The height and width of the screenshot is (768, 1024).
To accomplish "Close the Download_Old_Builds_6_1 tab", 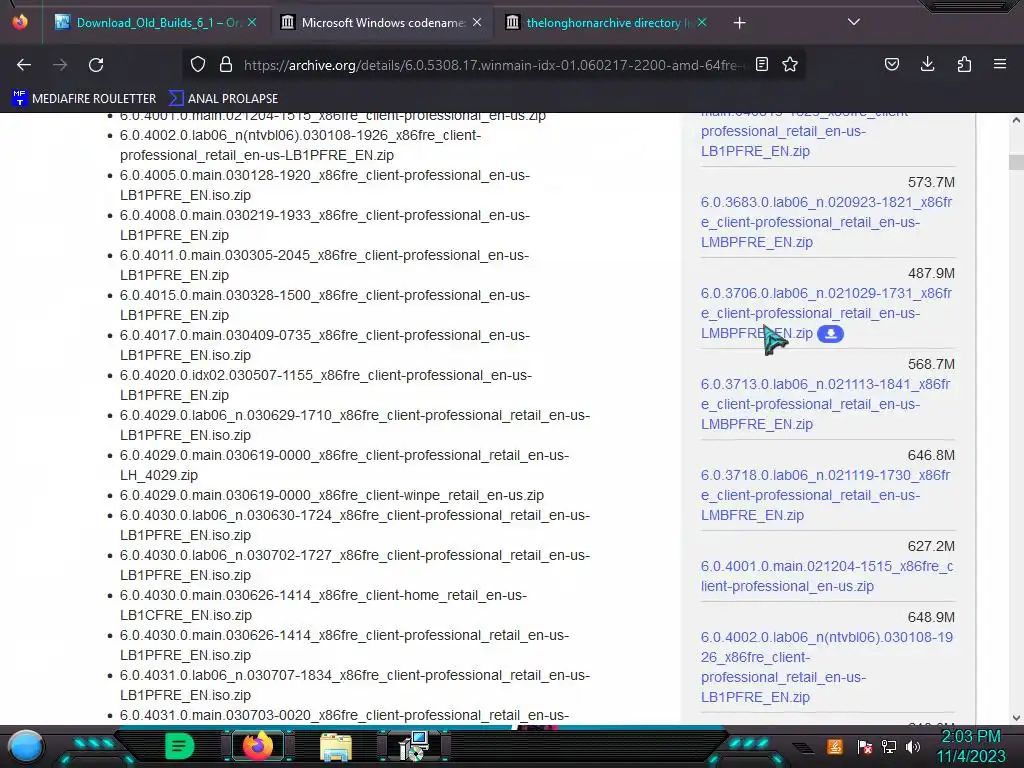I will (x=252, y=22).
